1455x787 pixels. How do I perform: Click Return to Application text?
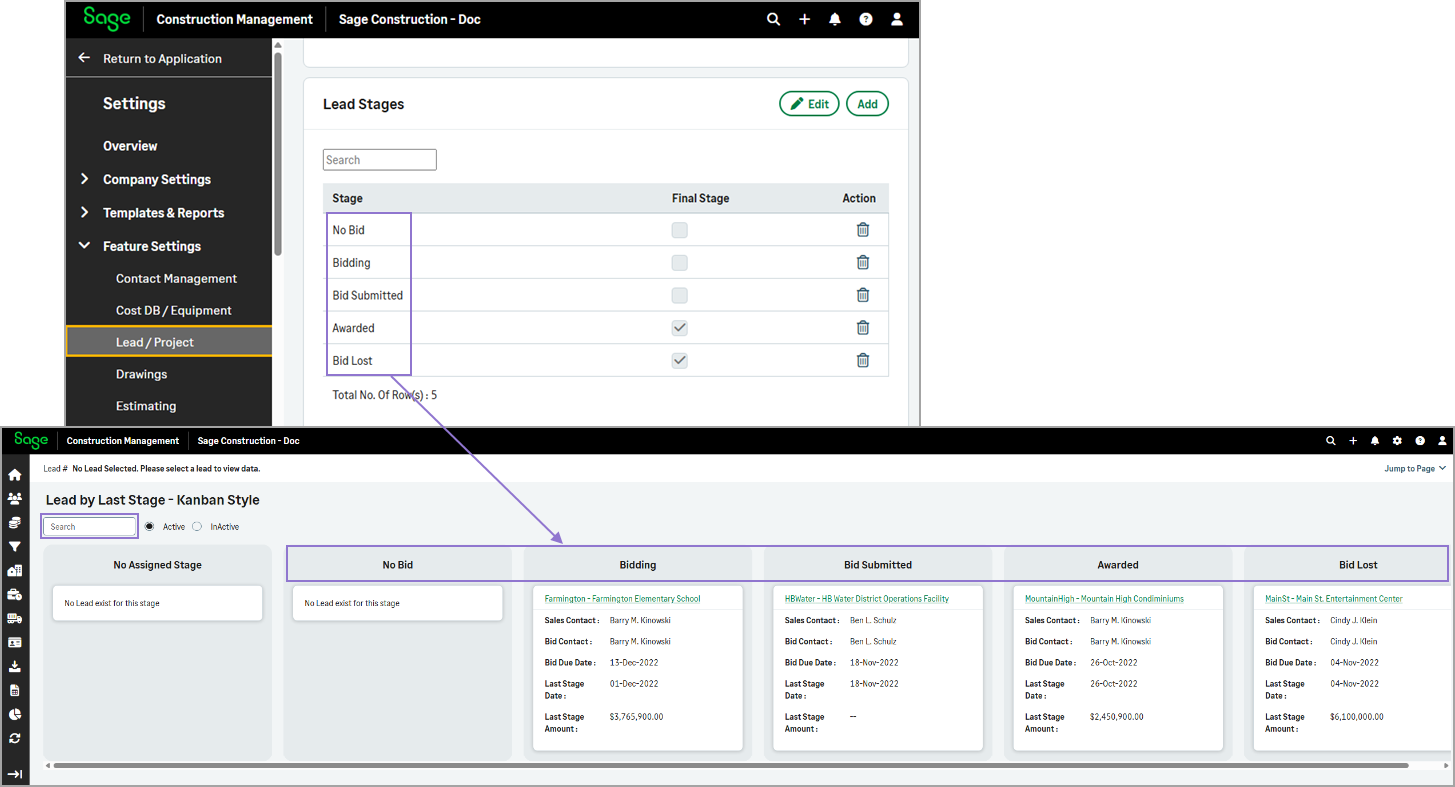(x=162, y=59)
